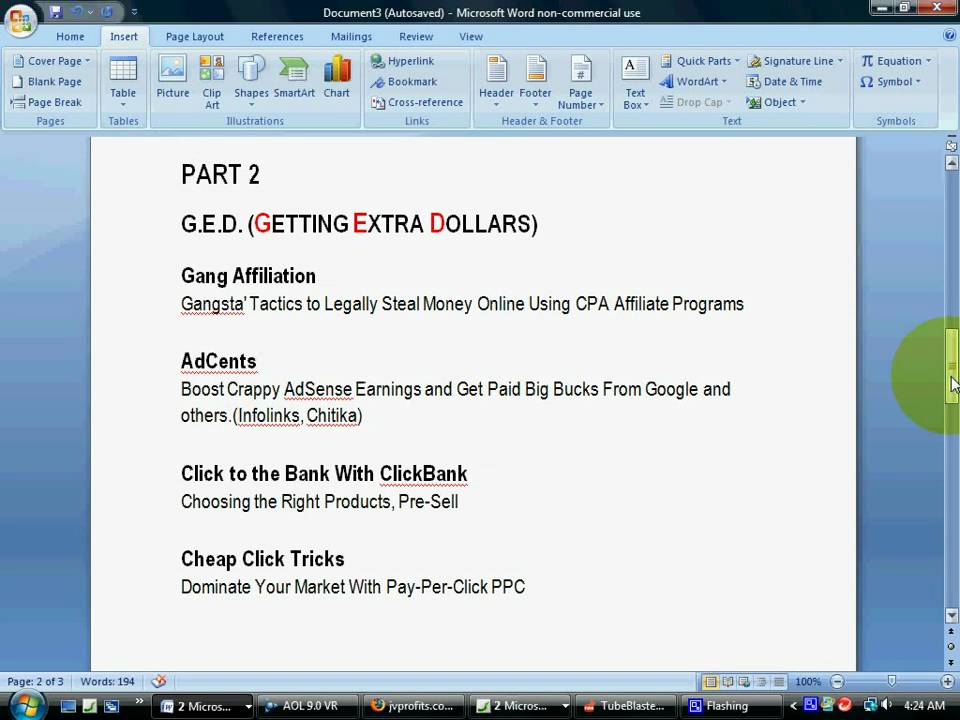The image size is (960, 720).
Task: Go to previous page browse button
Action: [951, 632]
